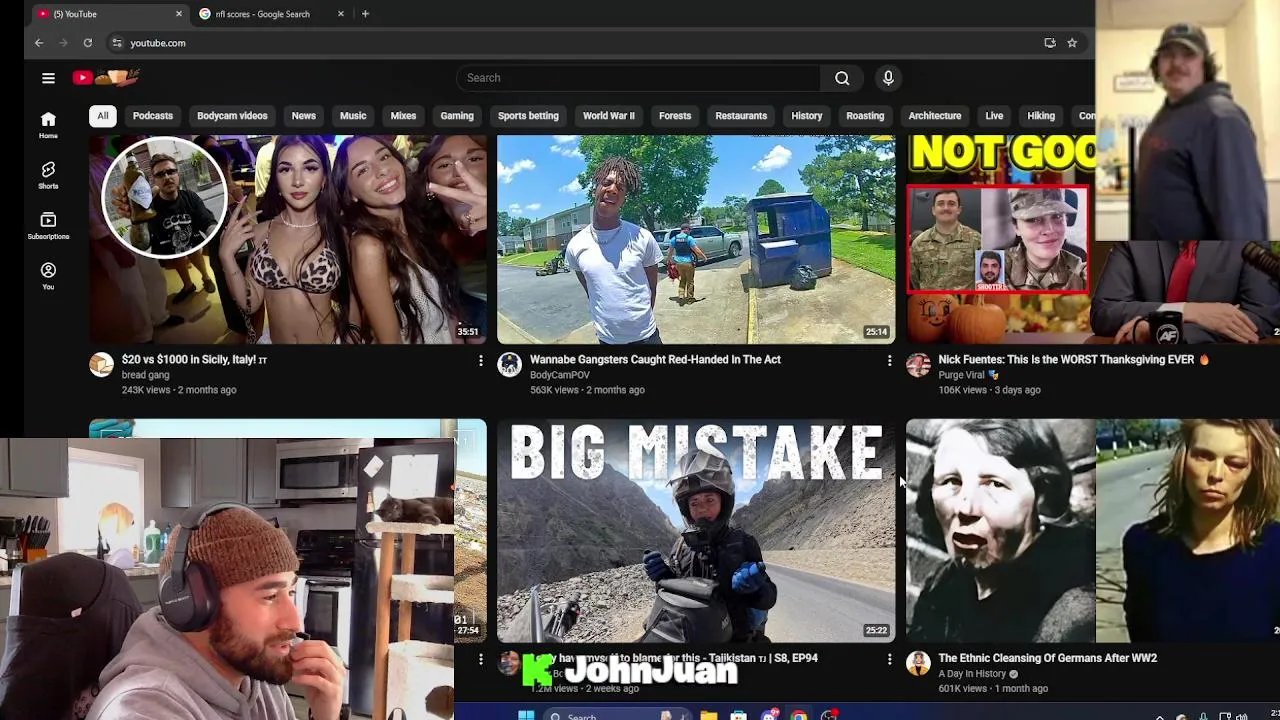Select the Podcasts filter chip

coord(153,116)
